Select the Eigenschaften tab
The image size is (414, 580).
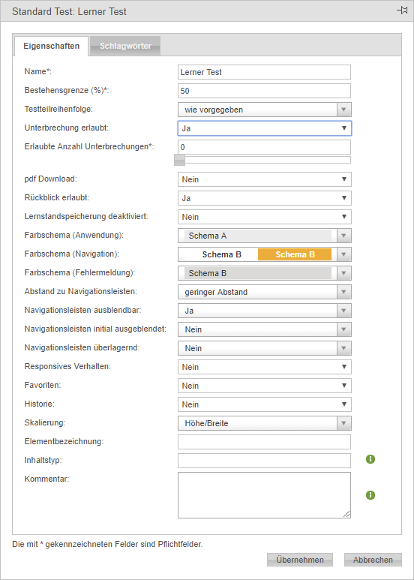[x=51, y=46]
